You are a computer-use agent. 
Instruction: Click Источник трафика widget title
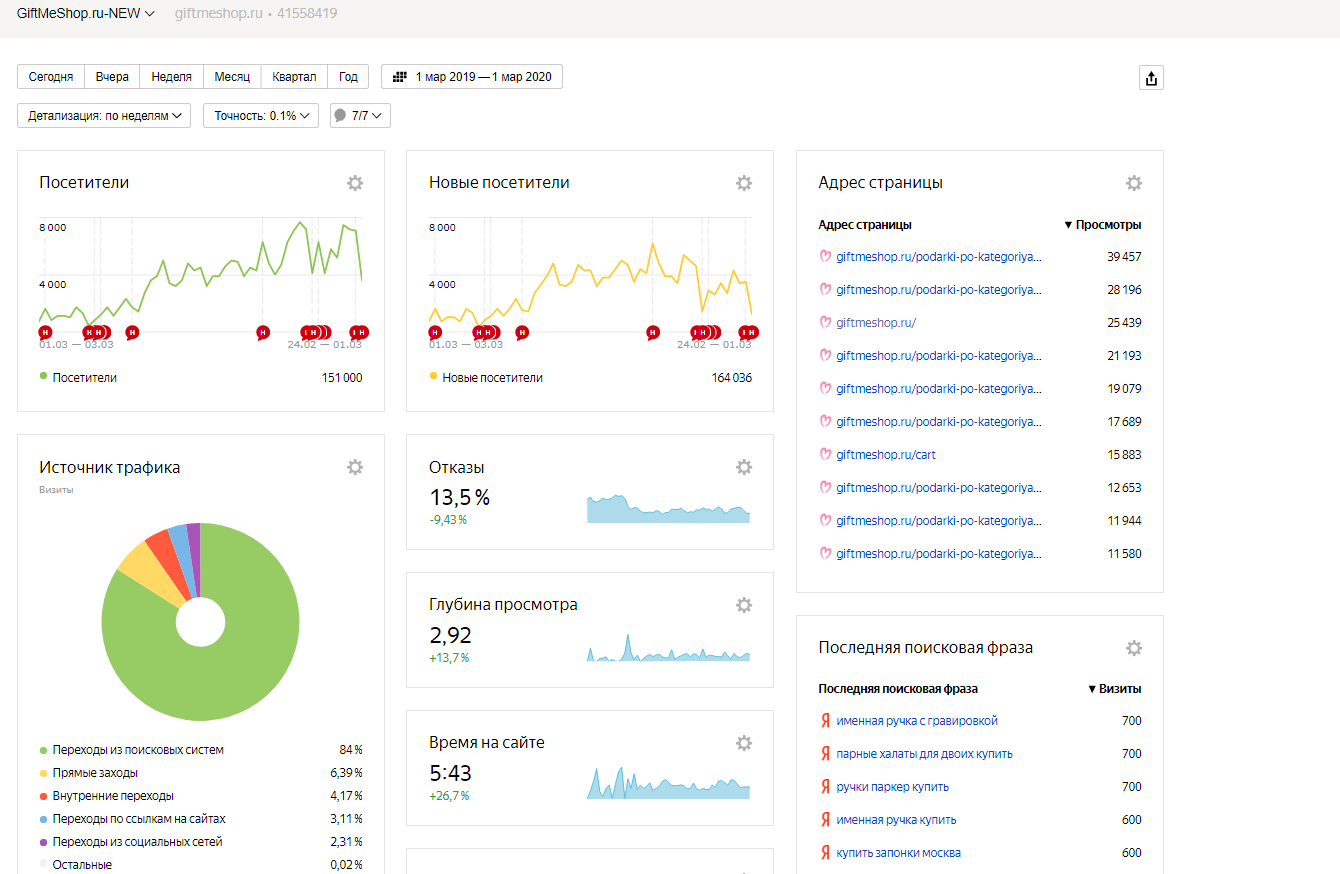click(110, 467)
